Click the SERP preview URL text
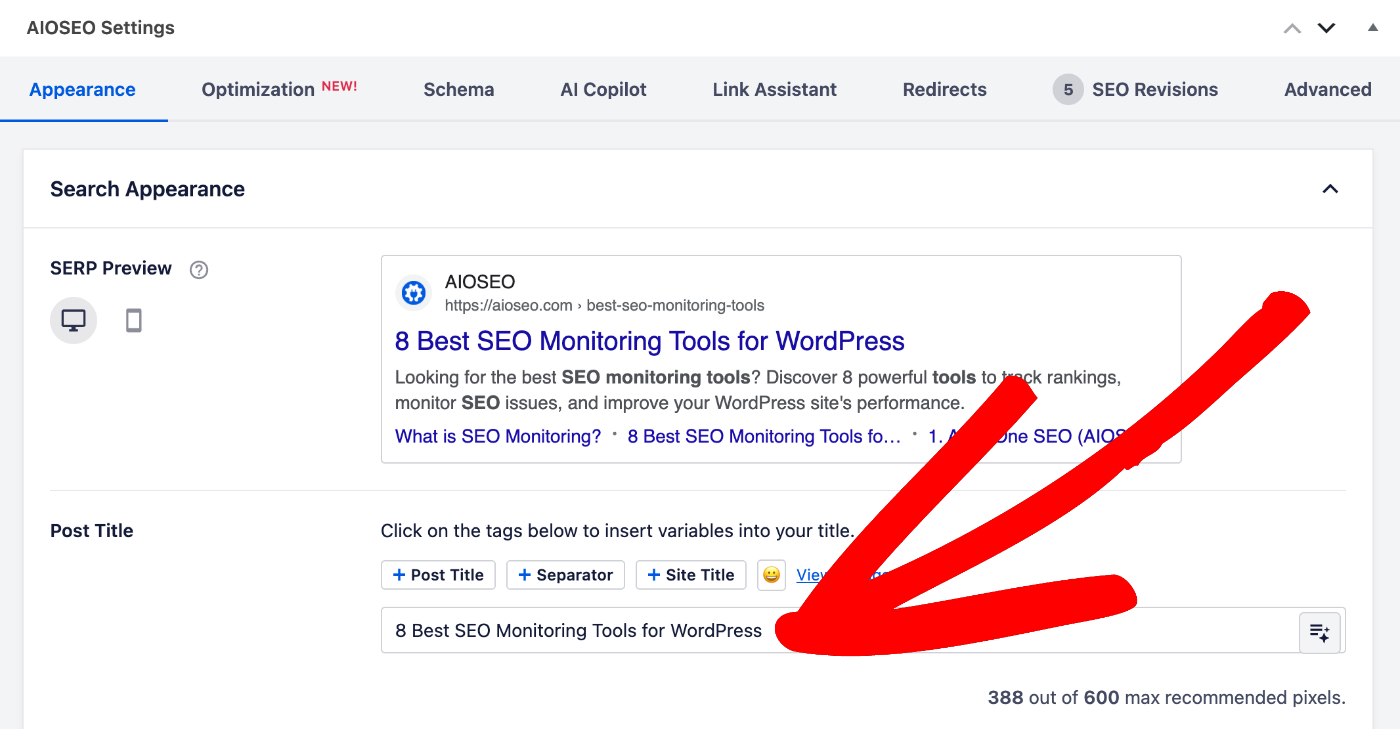The width and height of the screenshot is (1400, 729). tap(605, 305)
